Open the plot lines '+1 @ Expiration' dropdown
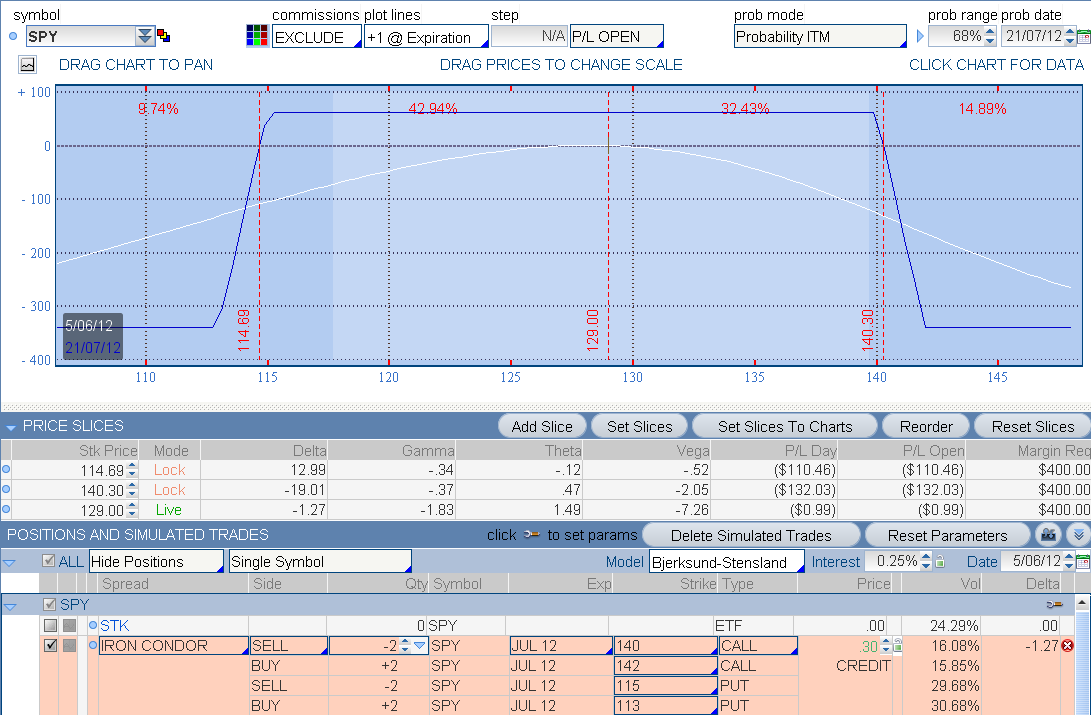This screenshot has height=715, width=1091. [x=426, y=37]
